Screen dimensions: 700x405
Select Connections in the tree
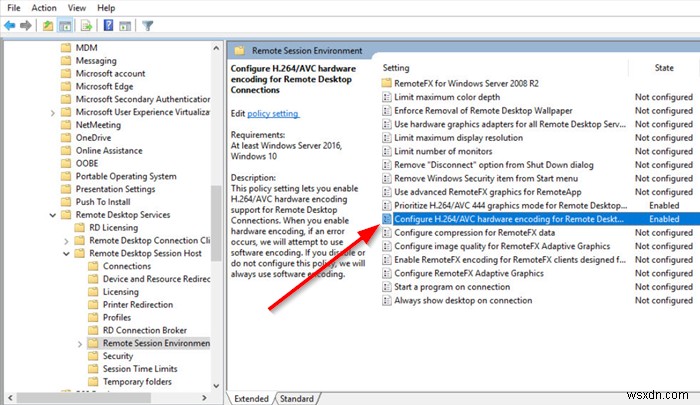click(x=127, y=266)
